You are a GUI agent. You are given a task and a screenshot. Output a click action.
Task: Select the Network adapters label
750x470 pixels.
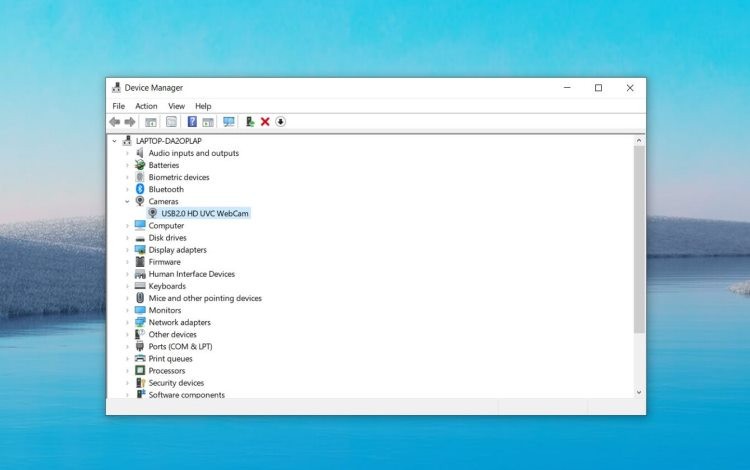point(179,322)
